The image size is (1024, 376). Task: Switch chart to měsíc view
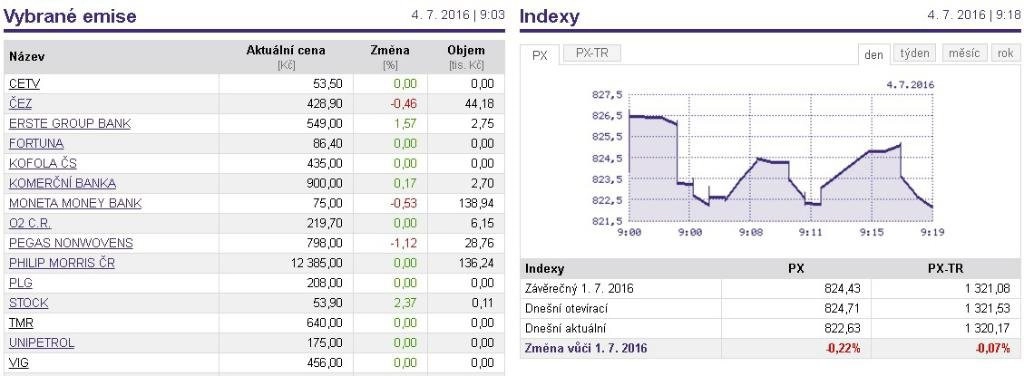point(964,54)
